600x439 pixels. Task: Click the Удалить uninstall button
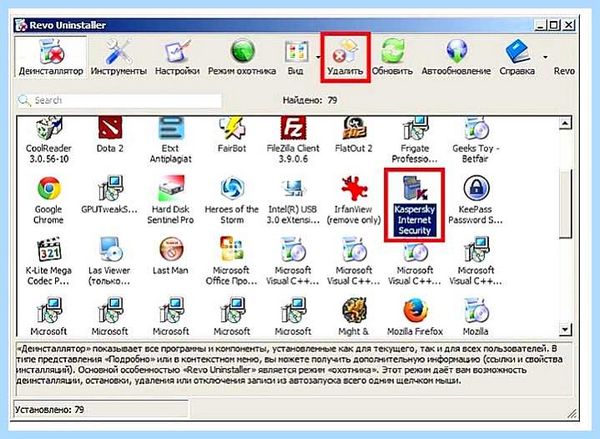[x=346, y=57]
